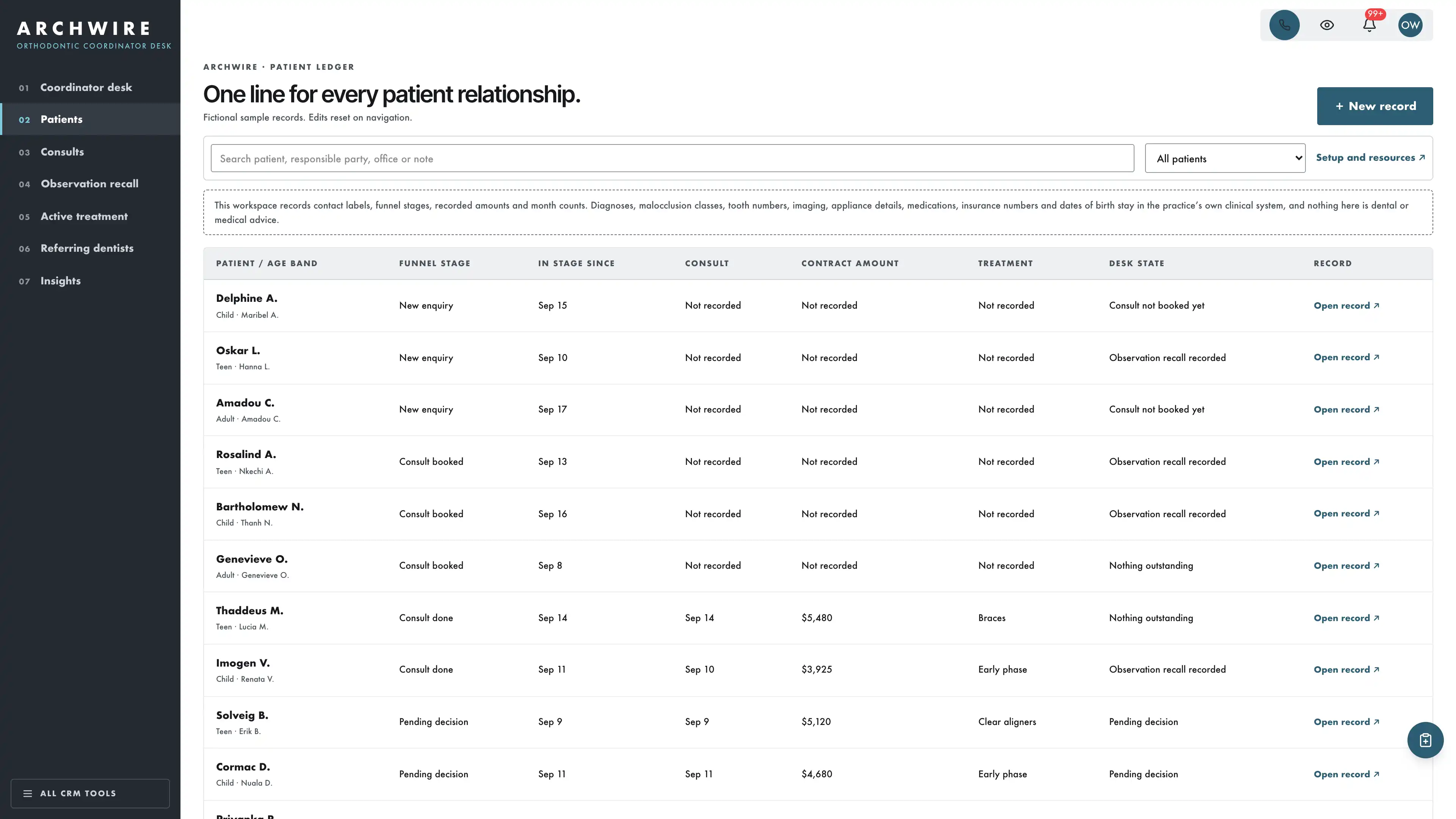Click the Treatment column header

1005,264
